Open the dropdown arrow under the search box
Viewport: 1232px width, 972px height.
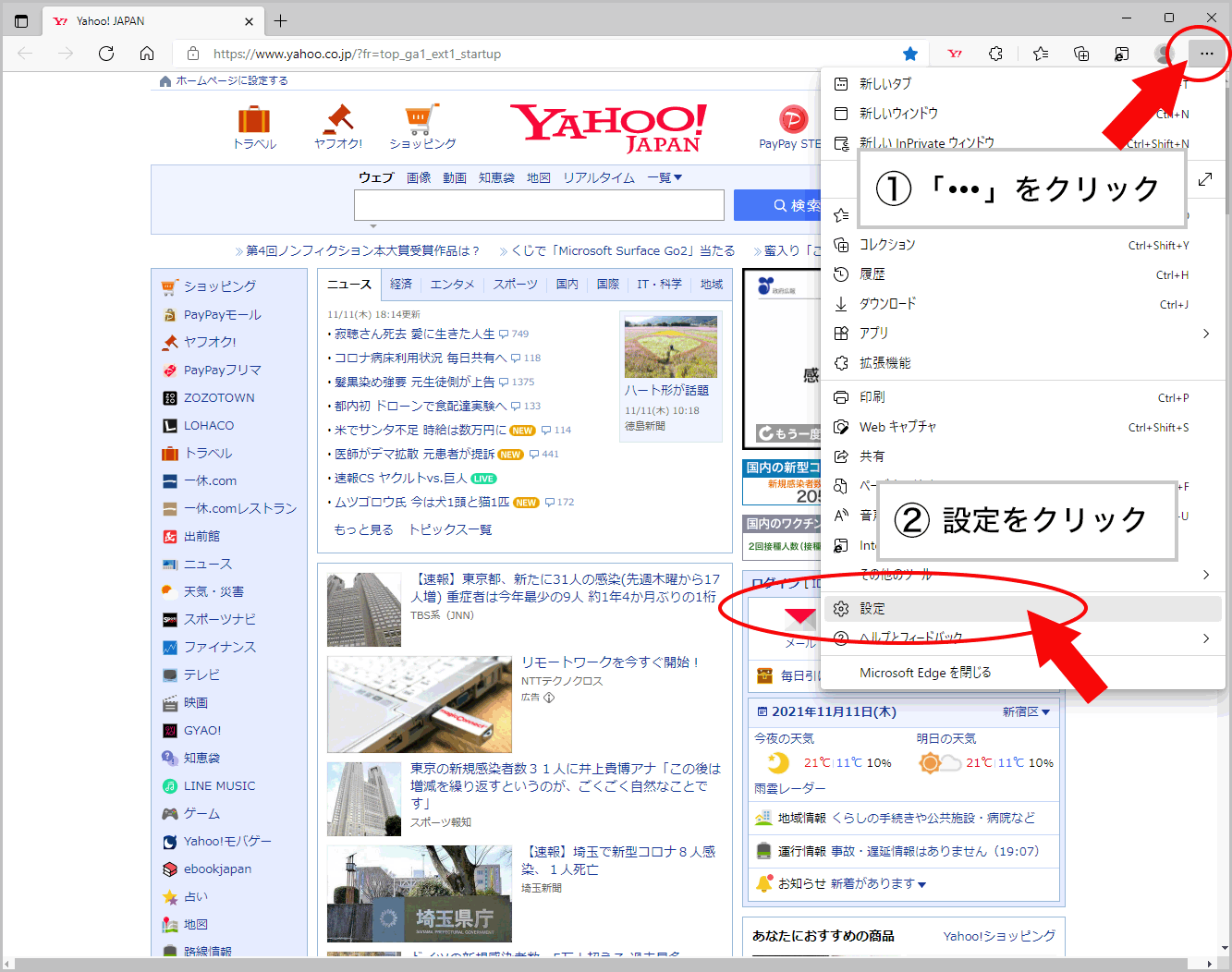click(x=373, y=225)
